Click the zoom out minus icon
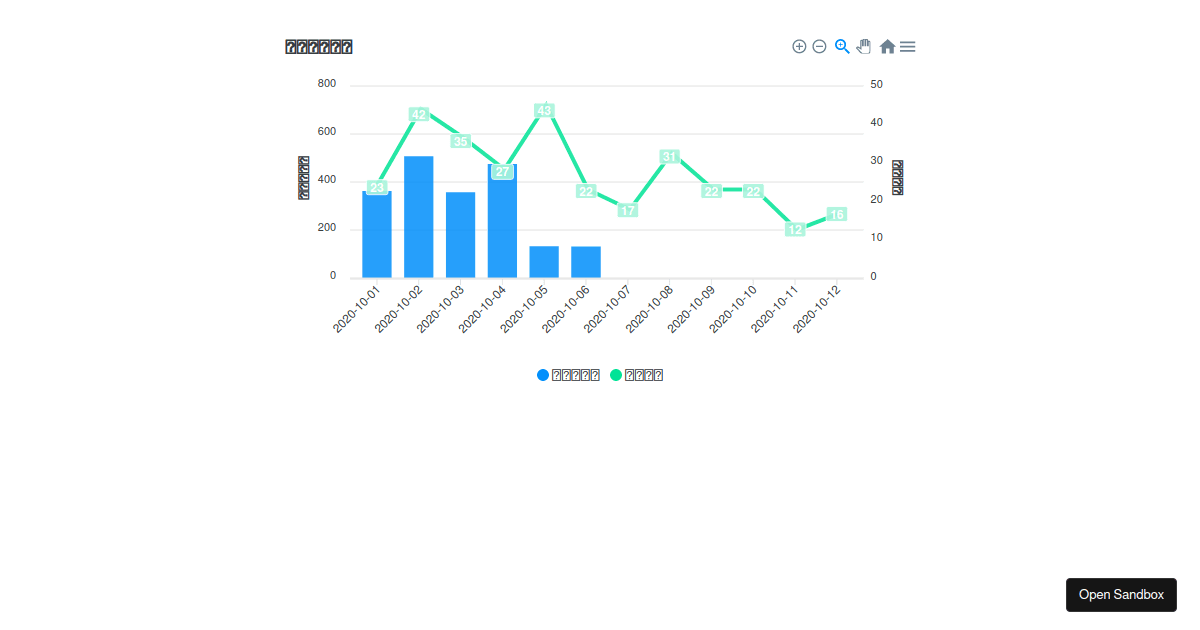The image size is (1200, 630). [x=819, y=46]
